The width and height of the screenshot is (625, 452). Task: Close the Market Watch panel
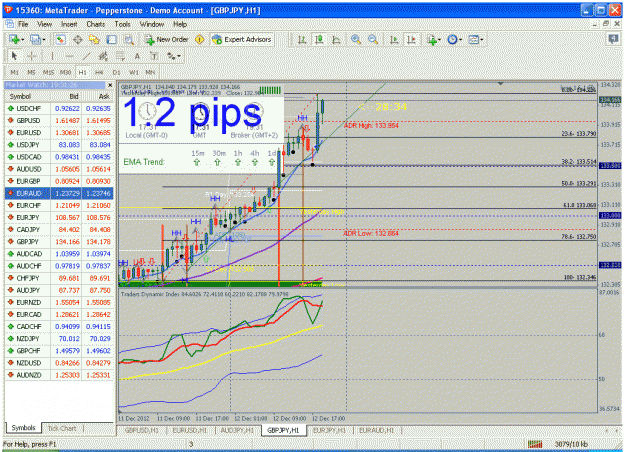(110, 85)
